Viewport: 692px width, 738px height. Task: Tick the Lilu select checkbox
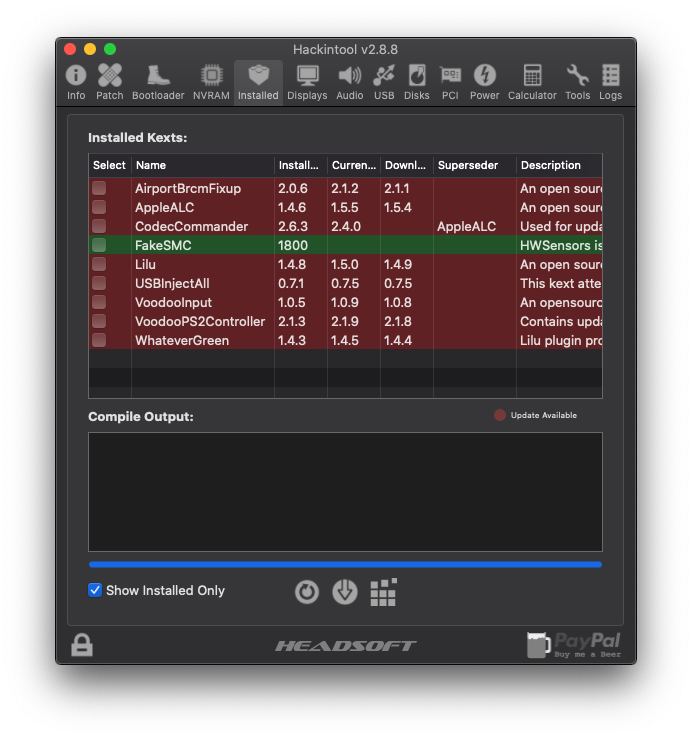tap(99, 264)
